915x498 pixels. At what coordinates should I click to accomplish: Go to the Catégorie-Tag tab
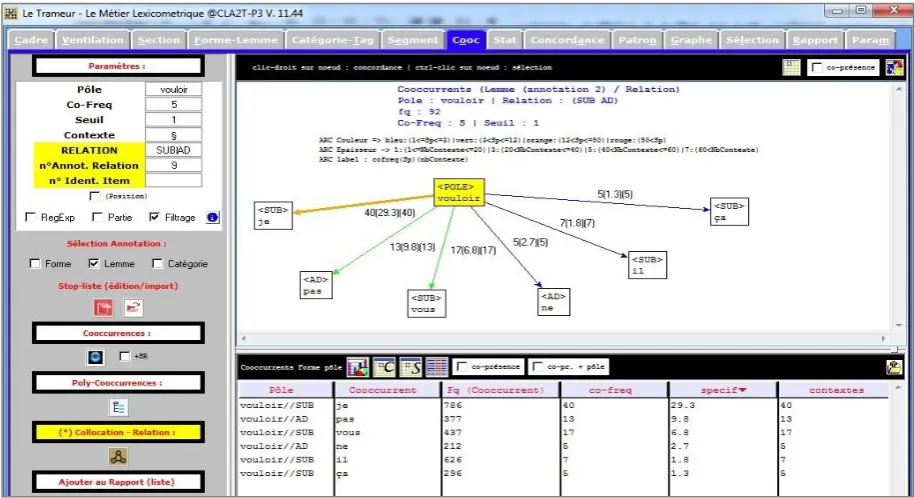[x=333, y=40]
